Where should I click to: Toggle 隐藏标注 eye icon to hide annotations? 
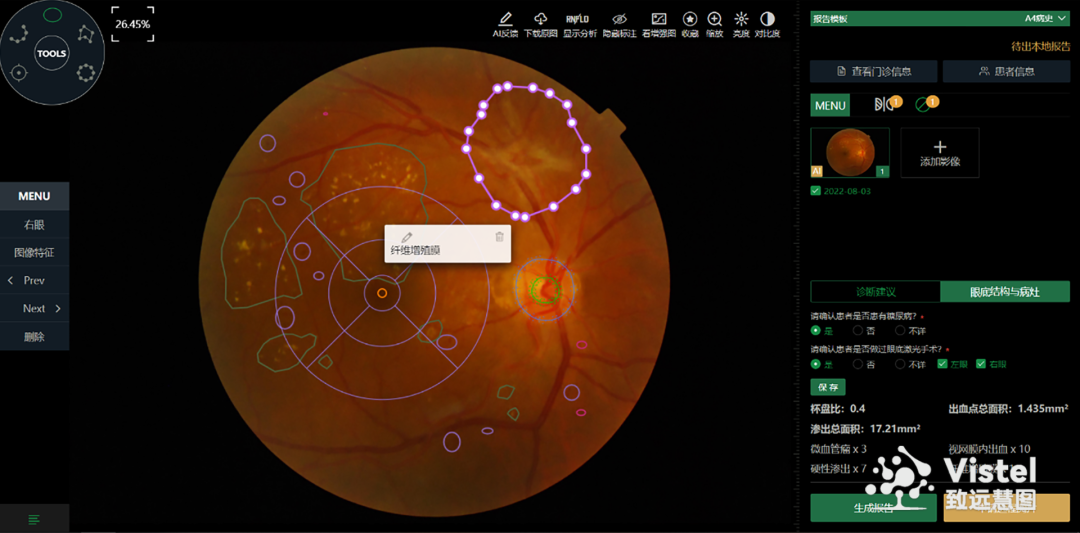click(619, 19)
